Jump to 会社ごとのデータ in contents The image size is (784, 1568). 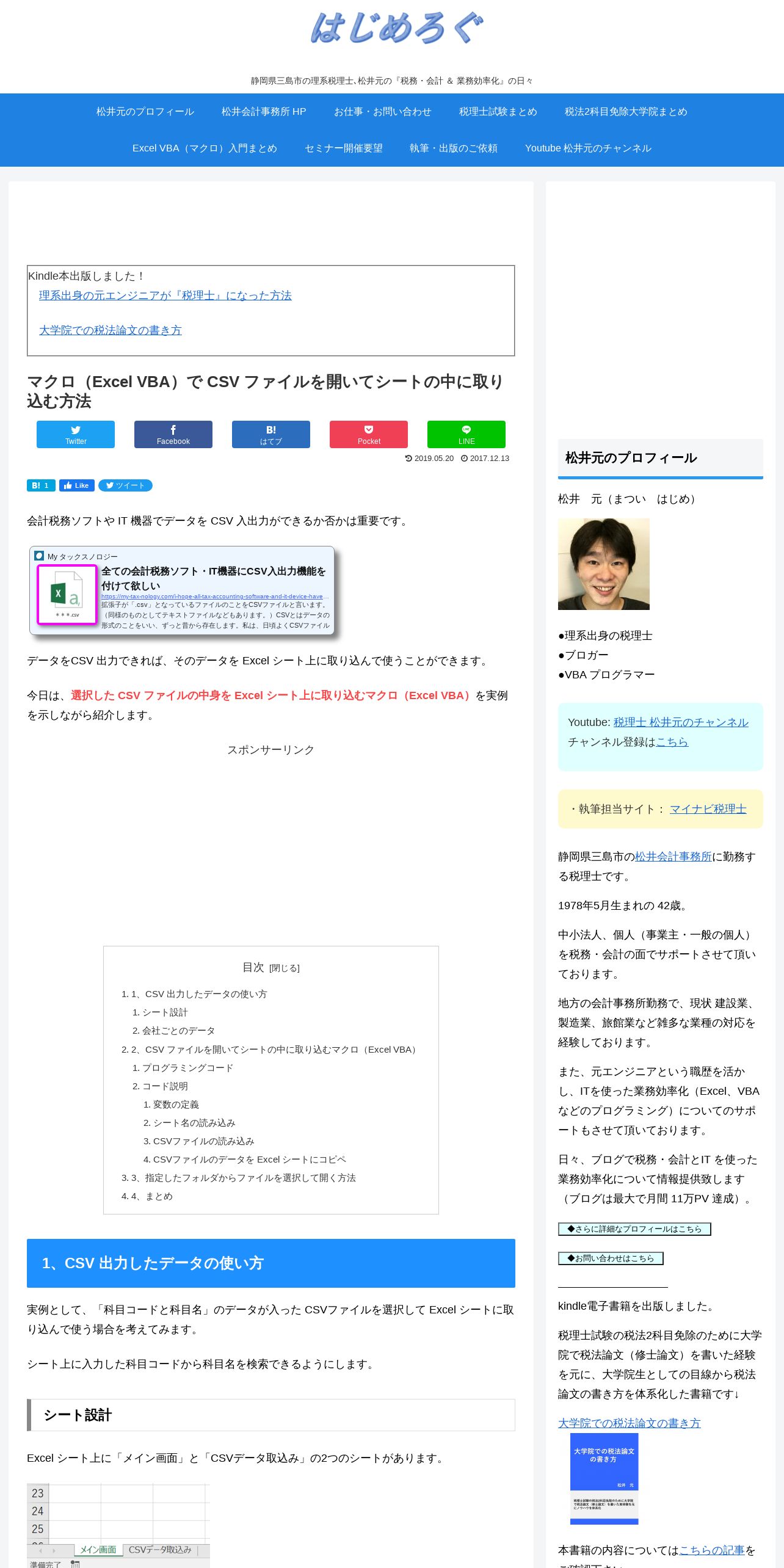point(178,1031)
